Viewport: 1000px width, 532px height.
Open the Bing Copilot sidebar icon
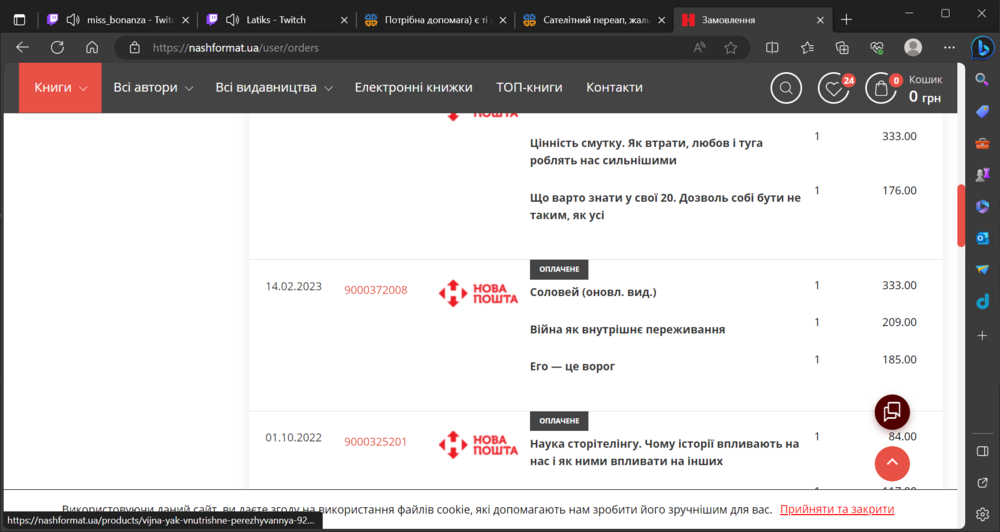point(982,48)
